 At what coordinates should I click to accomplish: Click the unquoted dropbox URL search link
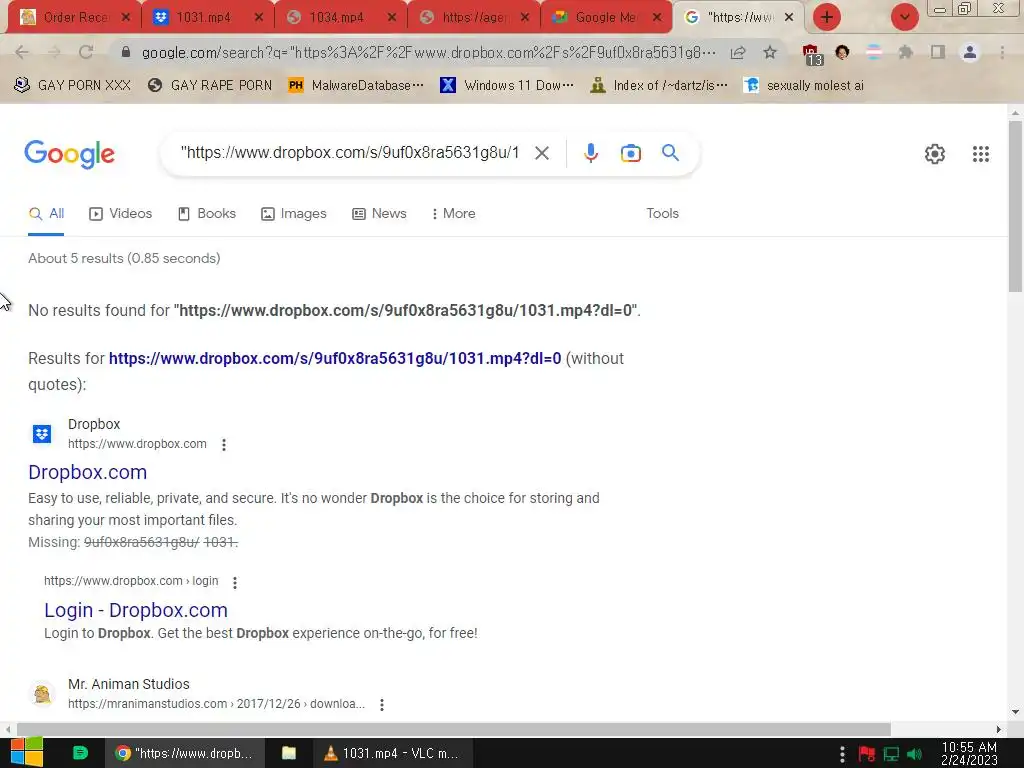tap(335, 359)
